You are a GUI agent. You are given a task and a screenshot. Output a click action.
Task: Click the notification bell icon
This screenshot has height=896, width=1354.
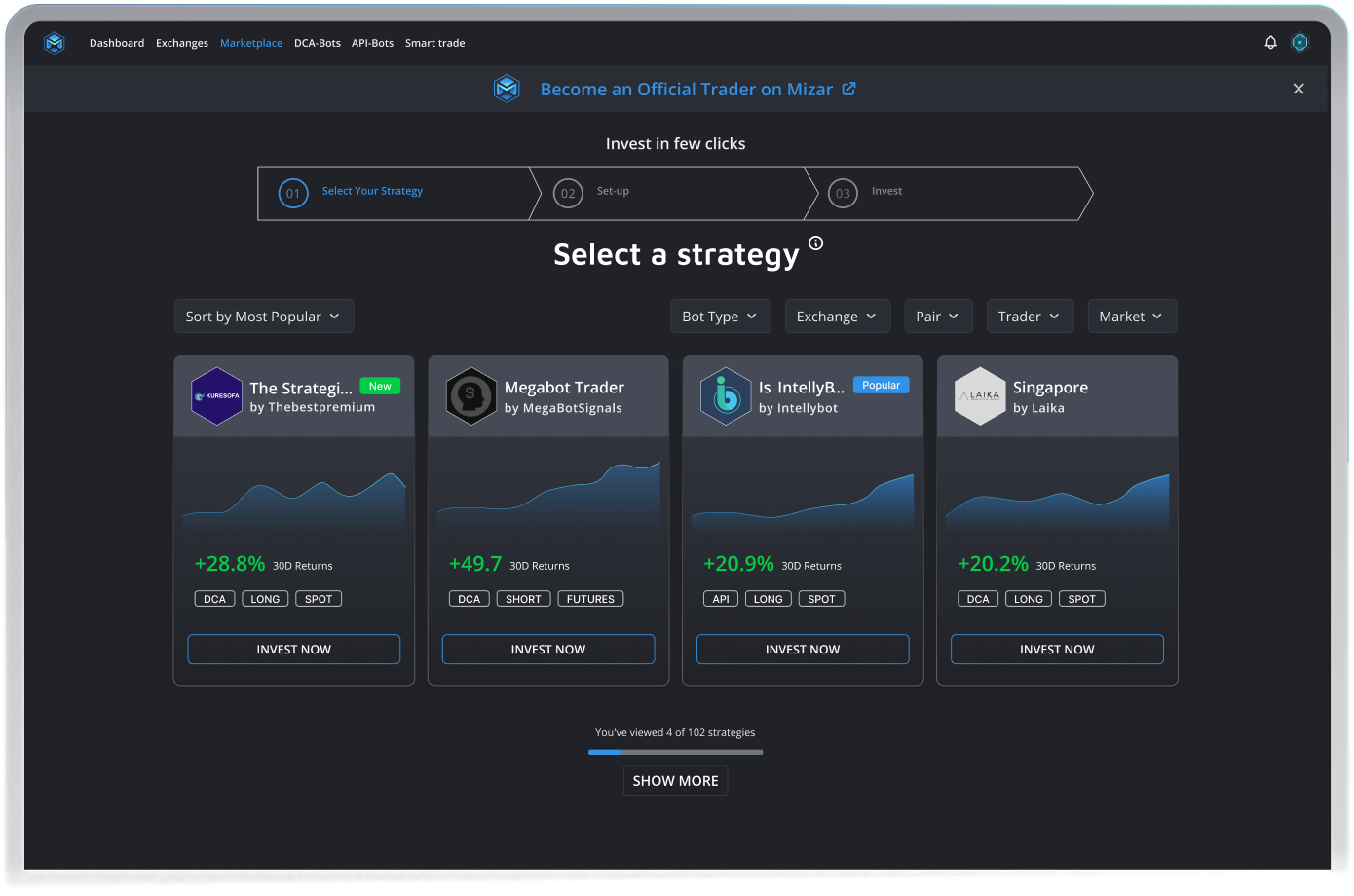[1270, 42]
